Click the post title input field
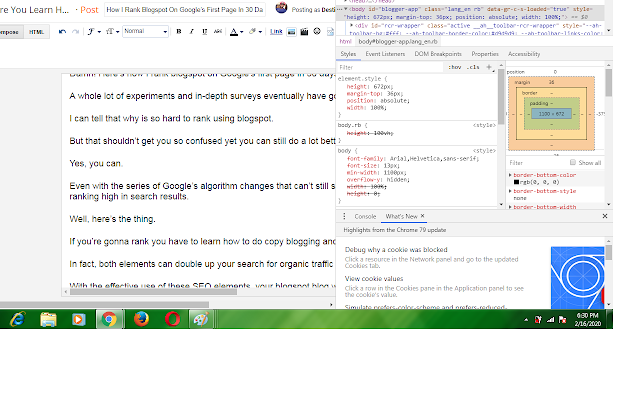Screen dimensions: 640x400 coord(185,9)
